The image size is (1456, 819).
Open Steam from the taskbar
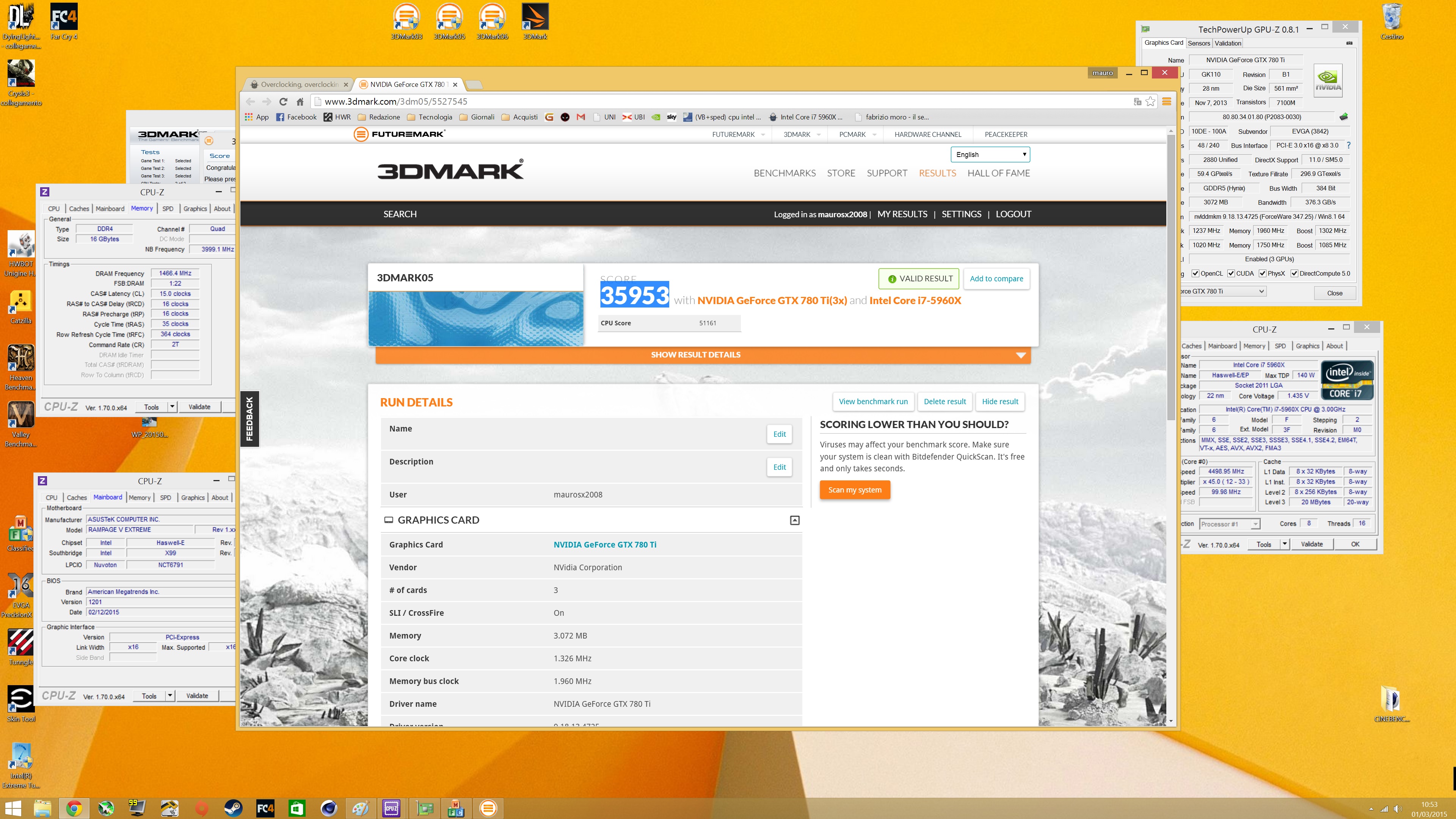point(233,808)
